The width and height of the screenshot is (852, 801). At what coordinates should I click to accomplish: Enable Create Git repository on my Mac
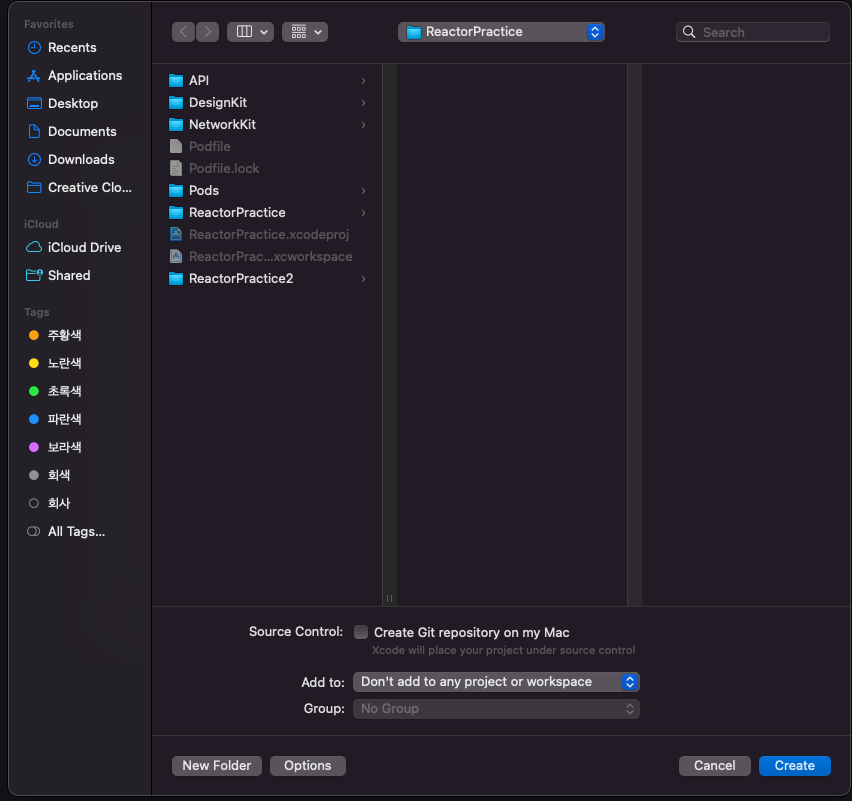coord(361,632)
